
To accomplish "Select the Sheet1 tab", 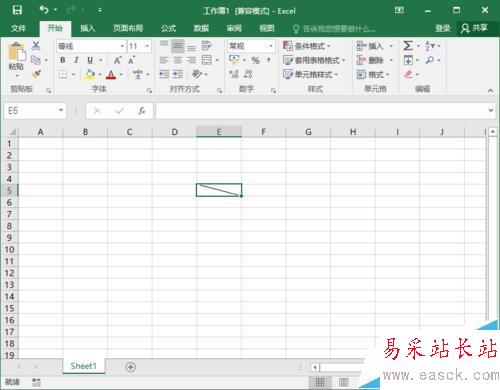I will click(x=83, y=366).
